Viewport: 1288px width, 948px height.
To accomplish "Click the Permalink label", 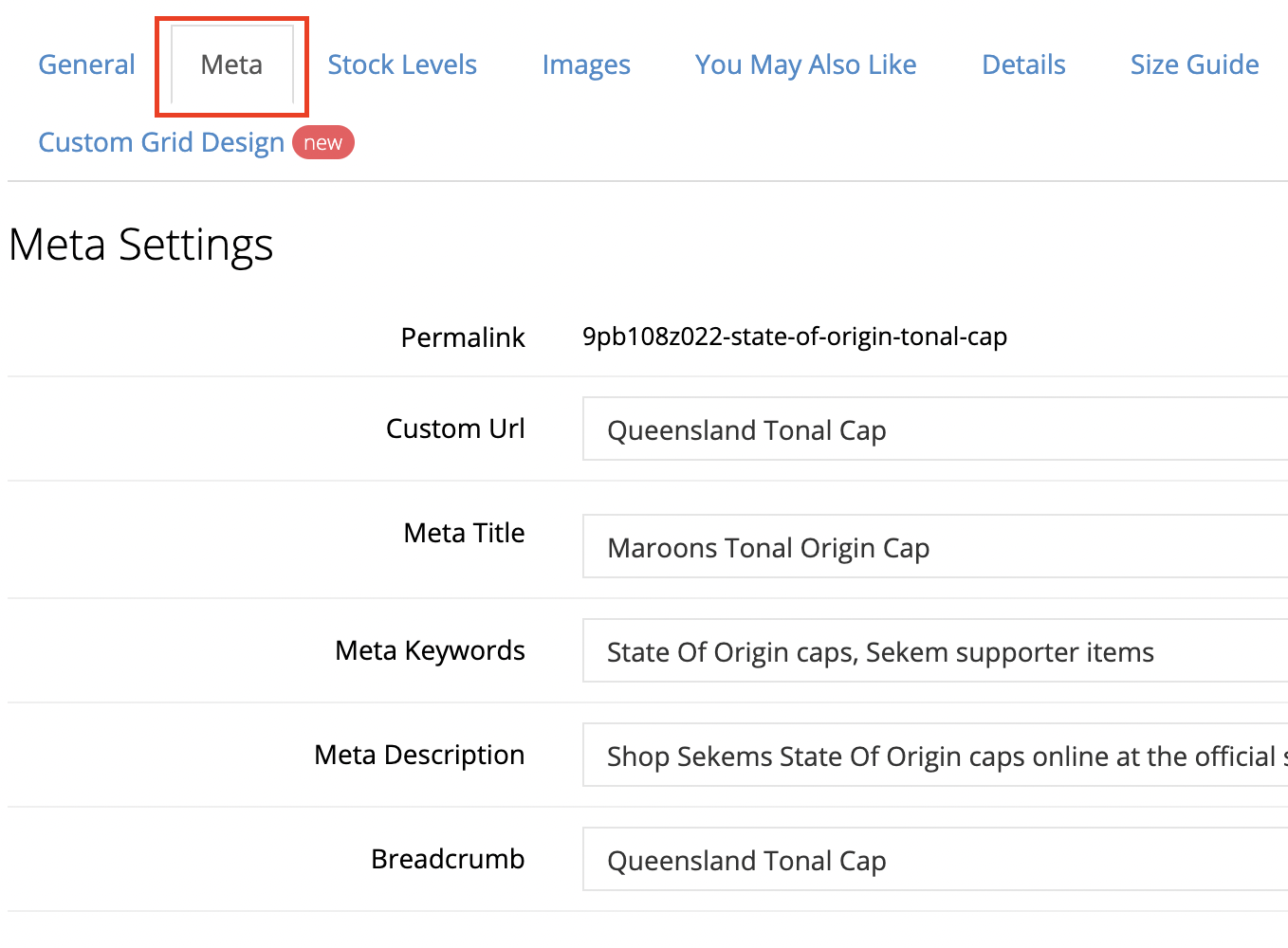I will point(463,337).
